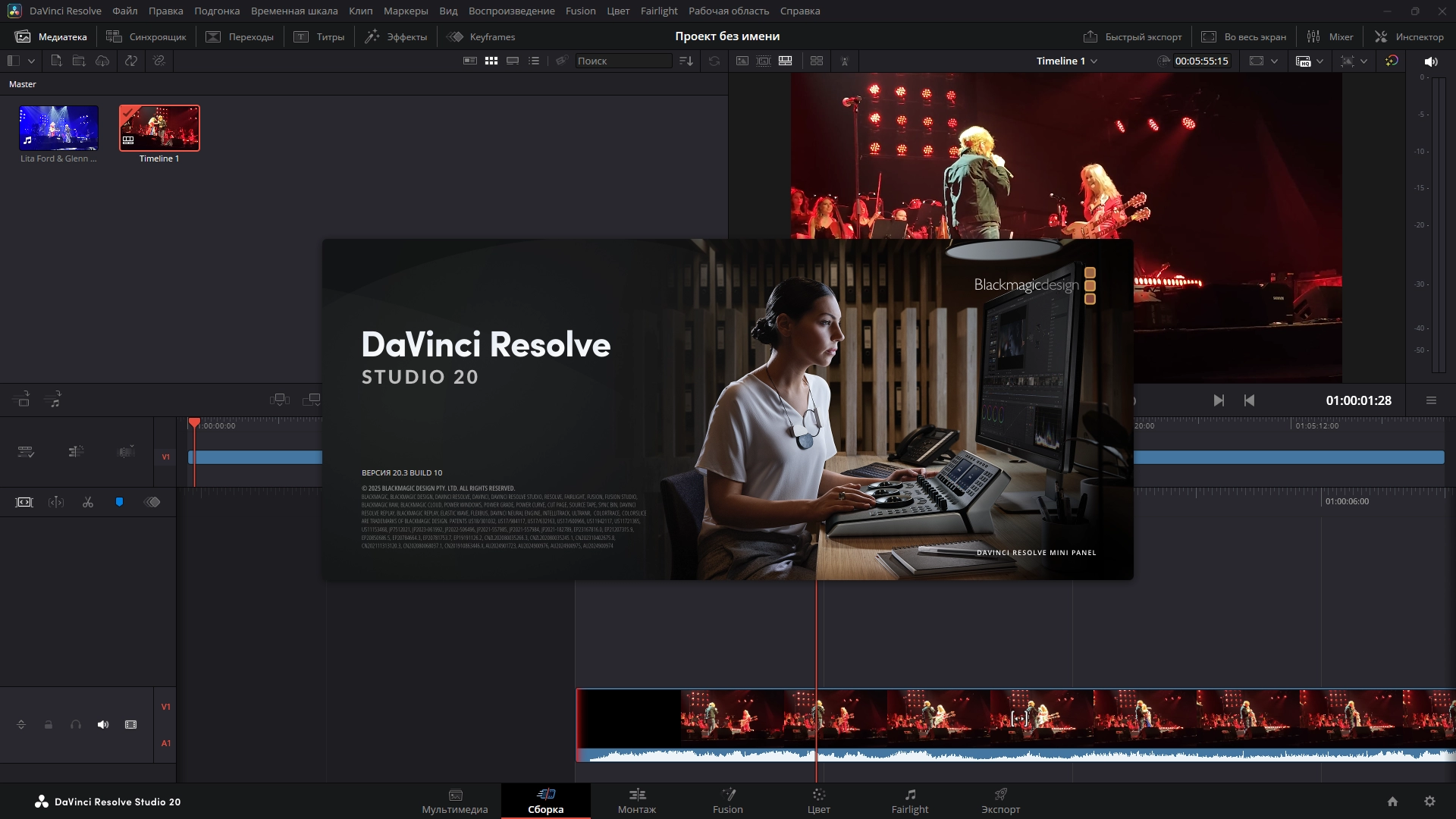Screen dimensions: 1456x819
Task: Open the Inspector panel
Action: 1410,36
